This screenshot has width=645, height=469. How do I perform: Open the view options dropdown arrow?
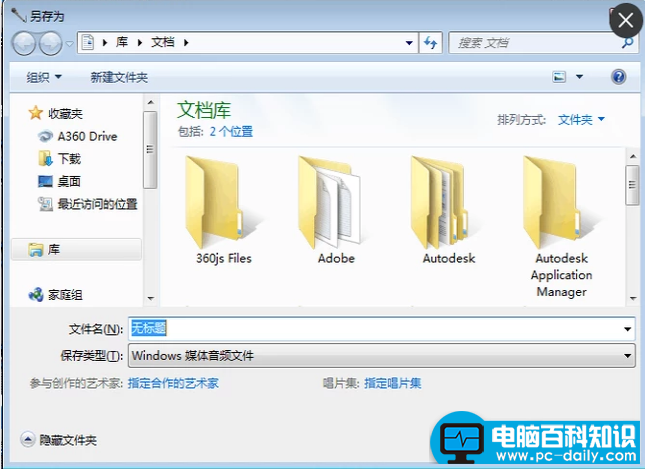579,77
